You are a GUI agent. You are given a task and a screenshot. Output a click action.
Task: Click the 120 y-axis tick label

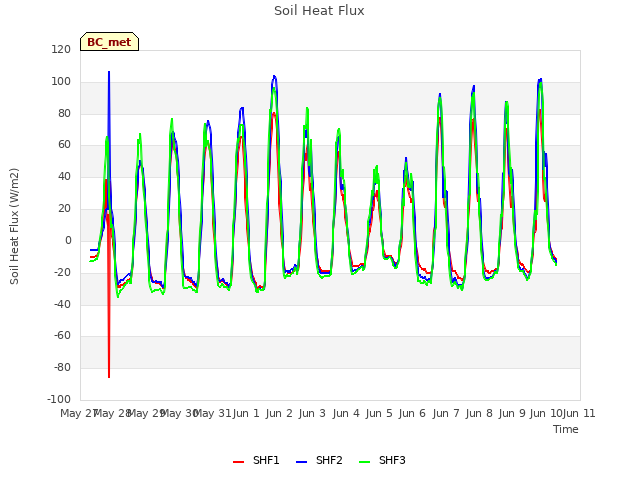click(61, 49)
